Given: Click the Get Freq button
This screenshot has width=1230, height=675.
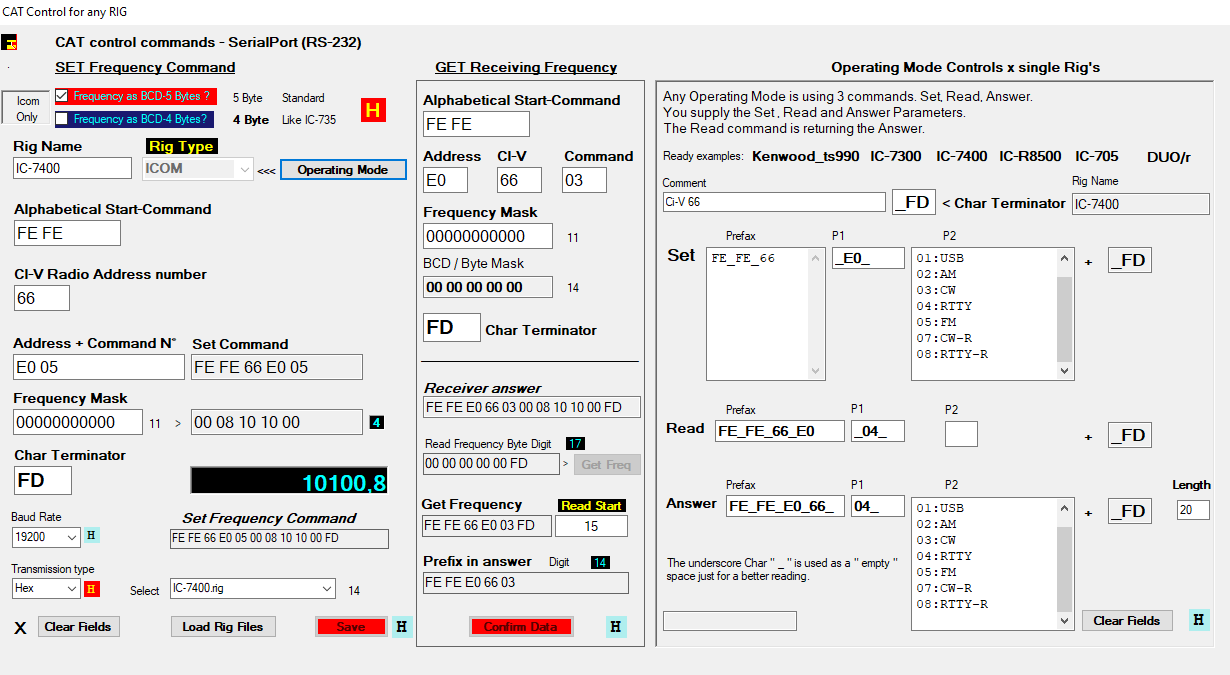Looking at the screenshot, I should click(x=606, y=464).
